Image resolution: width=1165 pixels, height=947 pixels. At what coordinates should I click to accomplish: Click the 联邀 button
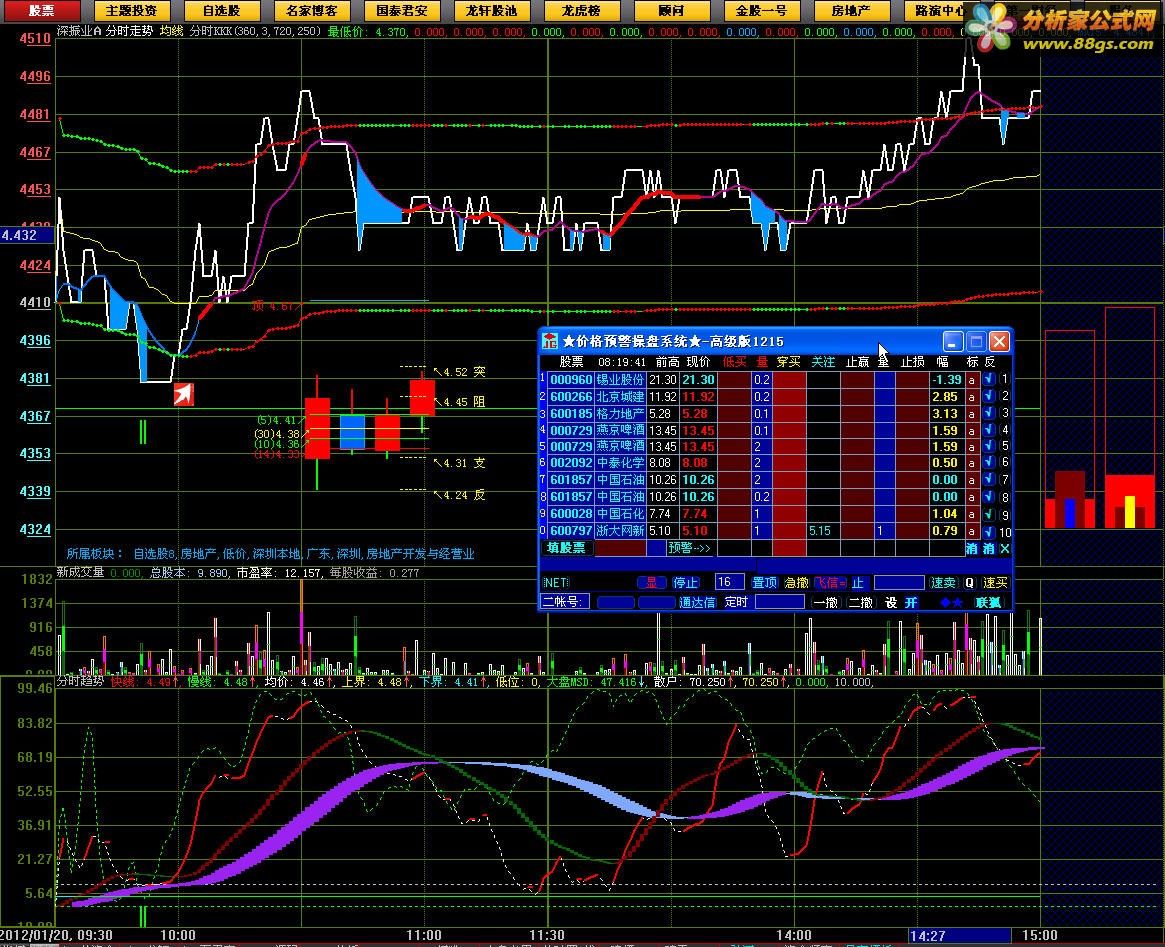pyautogui.click(x=988, y=602)
